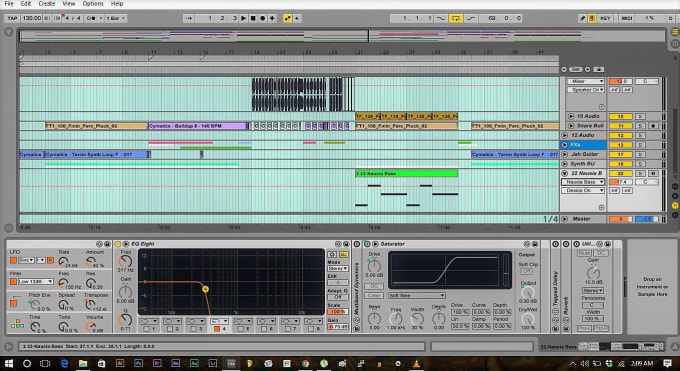Open the Saturator Soft Sine curve type menu
The height and width of the screenshot is (371, 680).
[416, 295]
